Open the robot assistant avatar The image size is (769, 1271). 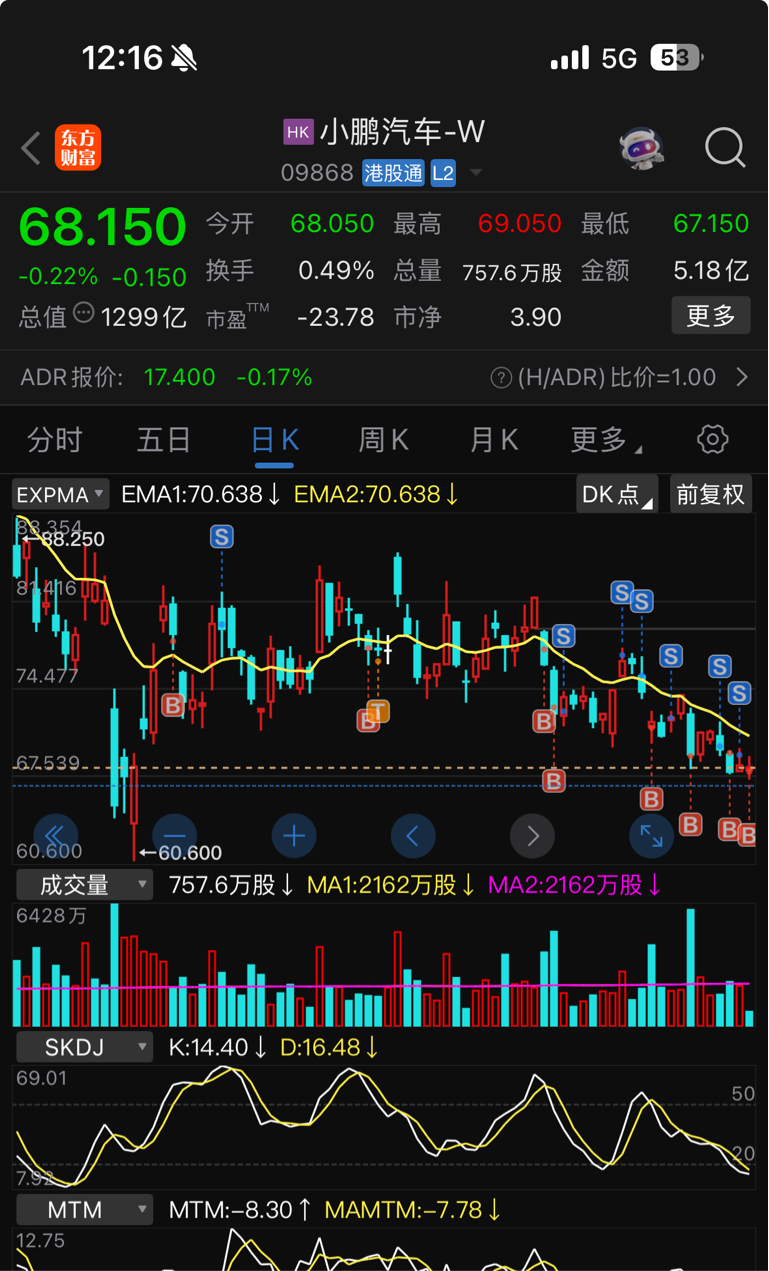point(641,148)
